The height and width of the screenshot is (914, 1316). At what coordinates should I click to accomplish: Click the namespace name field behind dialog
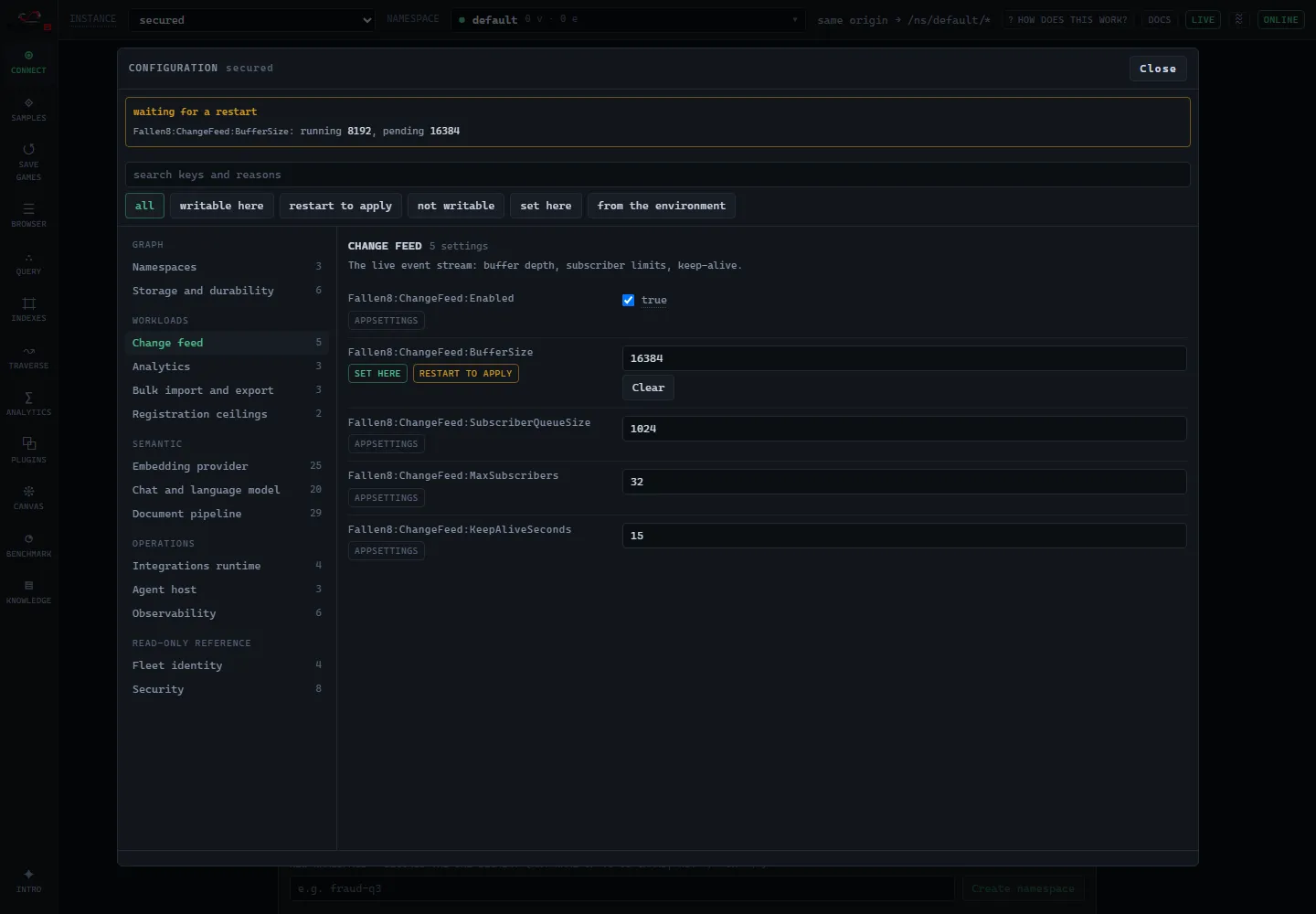tap(622, 888)
